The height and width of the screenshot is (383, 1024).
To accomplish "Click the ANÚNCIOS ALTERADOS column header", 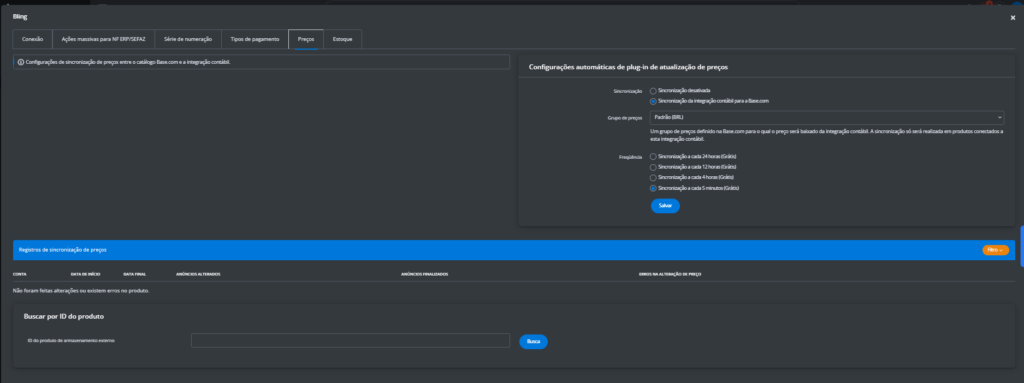I will coord(198,274).
